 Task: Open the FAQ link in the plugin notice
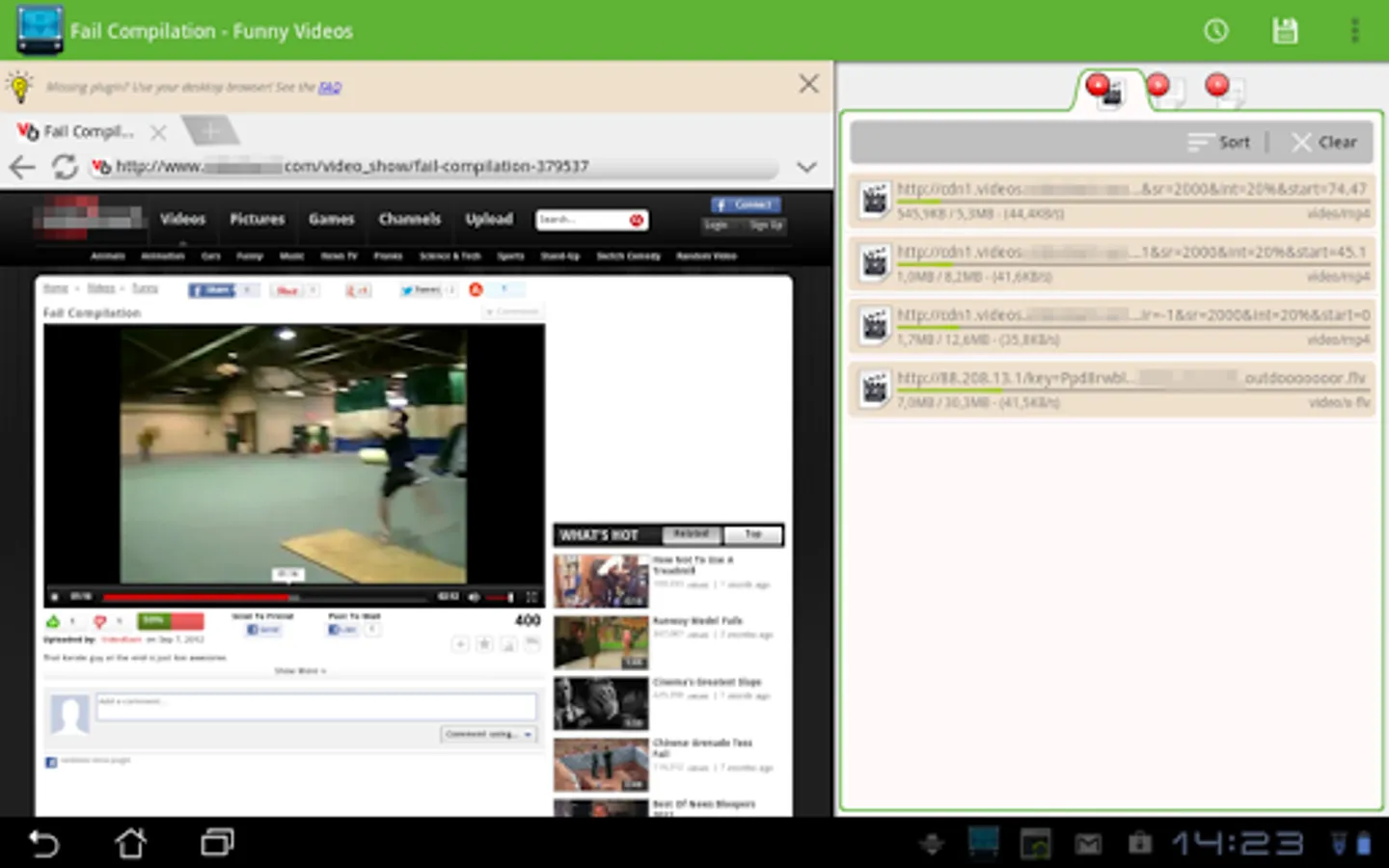tap(331, 87)
